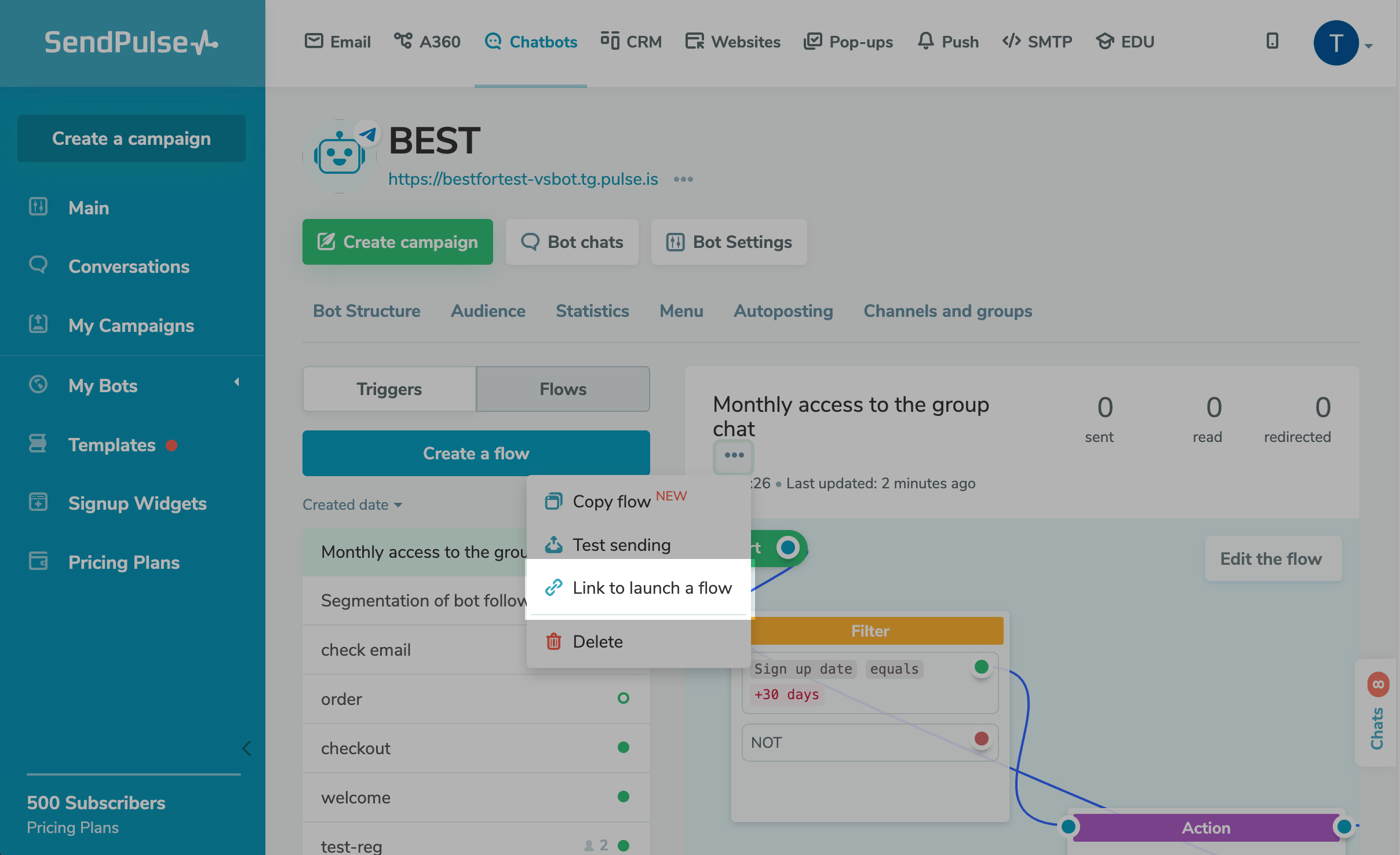The height and width of the screenshot is (855, 1400).
Task: Select Link to launch a flow
Action: (651, 588)
